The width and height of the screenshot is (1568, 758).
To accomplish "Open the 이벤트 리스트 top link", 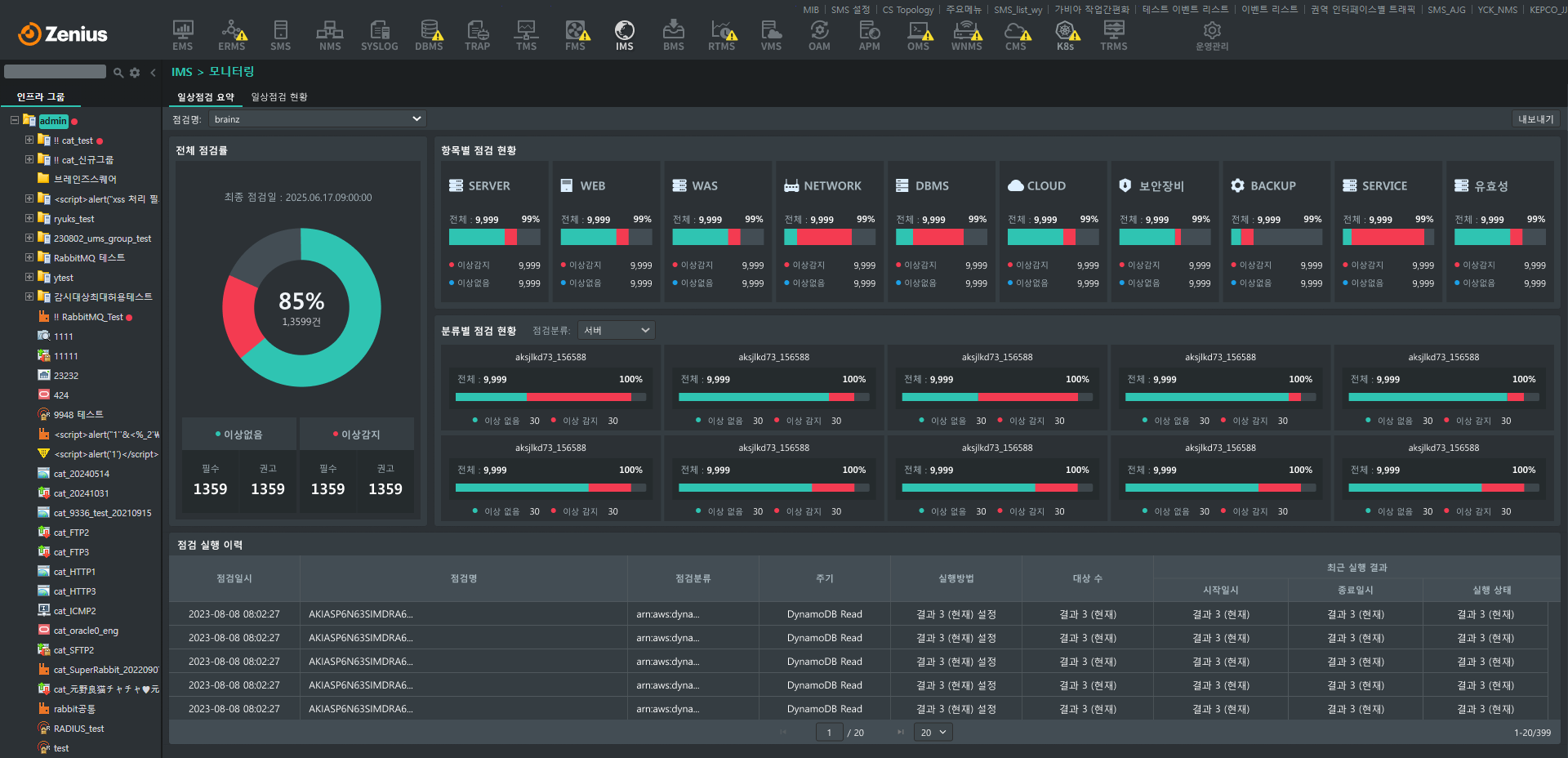I will coord(1270,10).
